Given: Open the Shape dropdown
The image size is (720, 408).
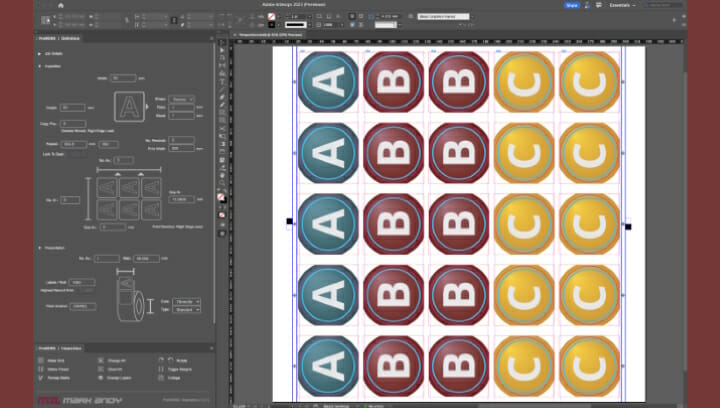Looking at the screenshot, I should [x=181, y=99].
